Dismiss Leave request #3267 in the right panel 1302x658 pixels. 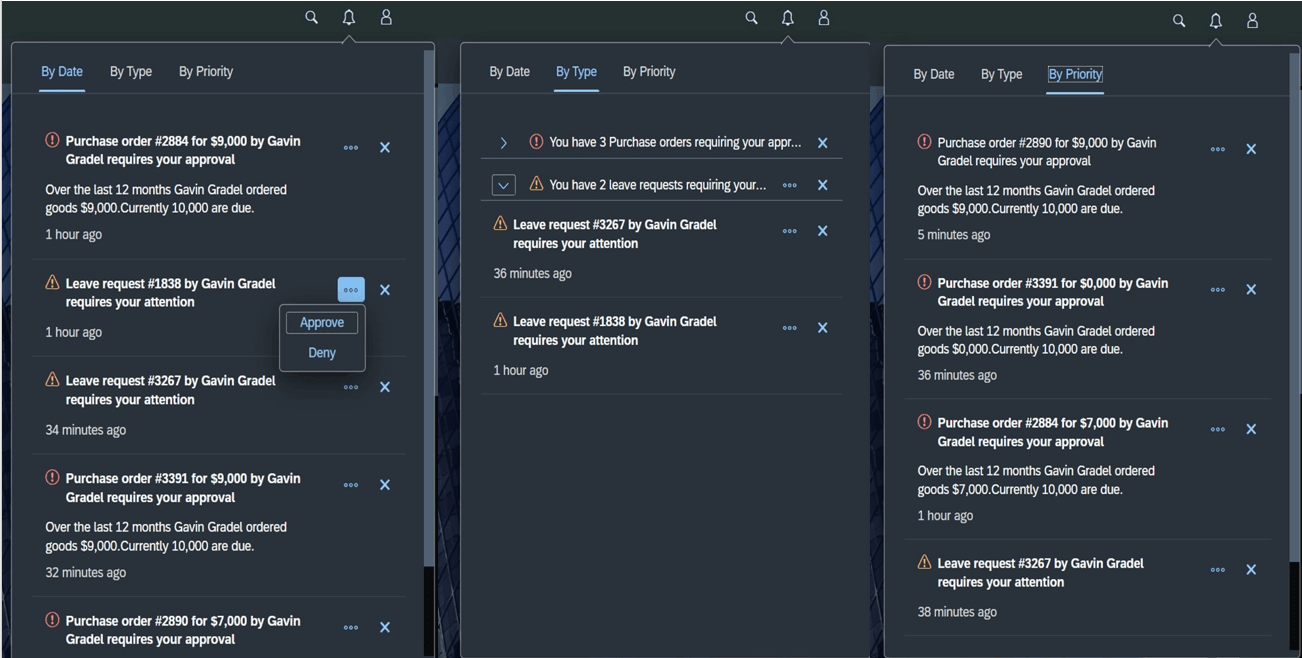(1251, 570)
